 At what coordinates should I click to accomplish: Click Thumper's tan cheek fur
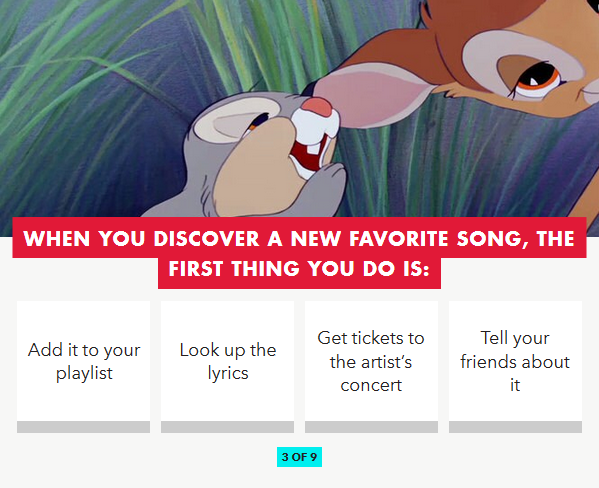point(256,168)
